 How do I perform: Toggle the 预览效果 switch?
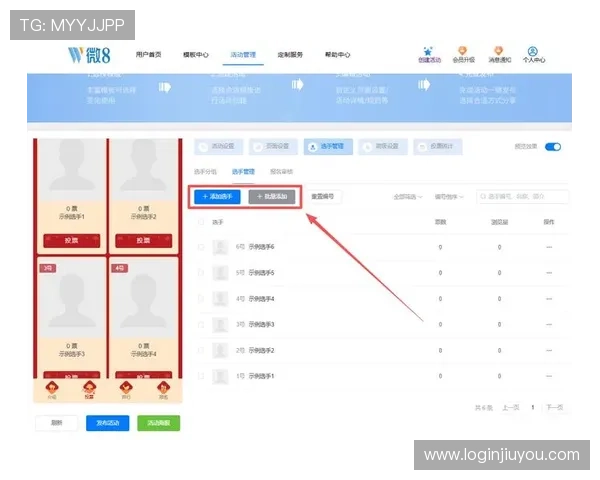[553, 147]
